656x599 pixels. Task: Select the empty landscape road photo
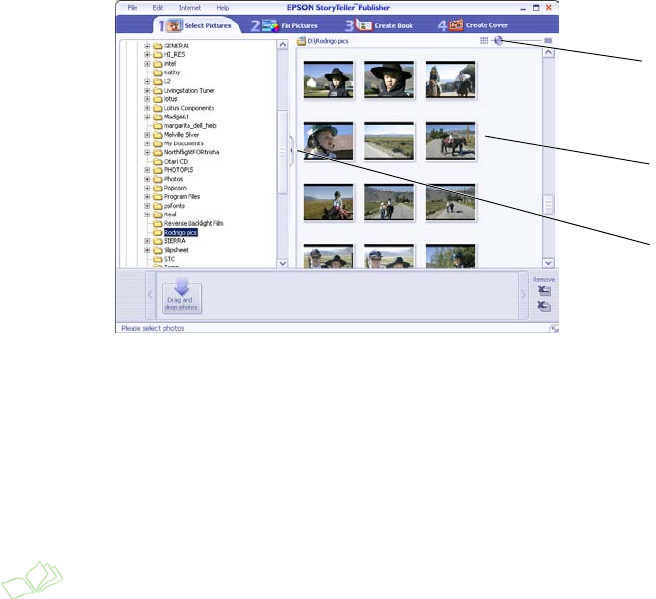click(x=389, y=141)
